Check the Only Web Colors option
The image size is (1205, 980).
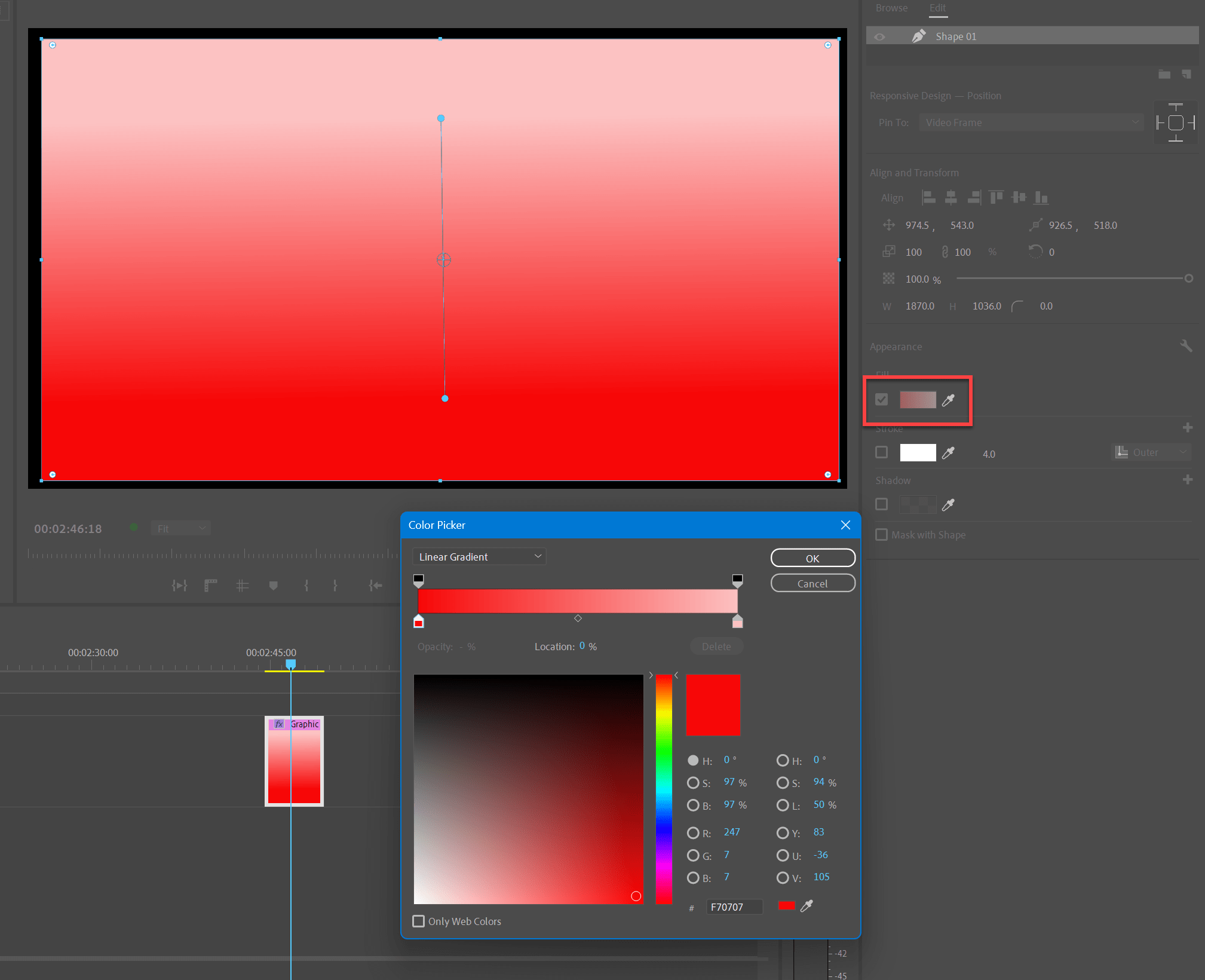[x=418, y=921]
